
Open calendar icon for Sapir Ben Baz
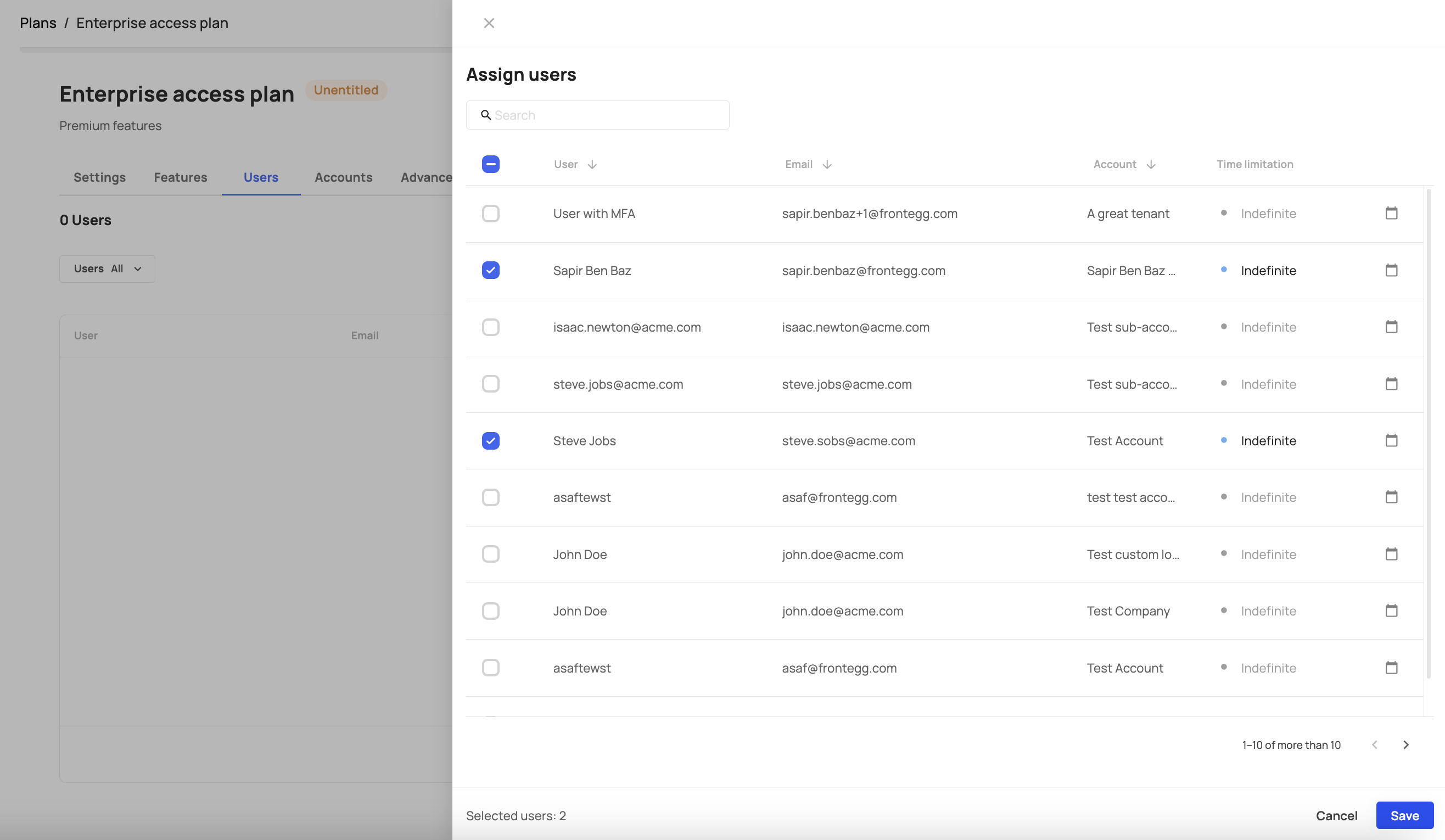pyautogui.click(x=1391, y=270)
